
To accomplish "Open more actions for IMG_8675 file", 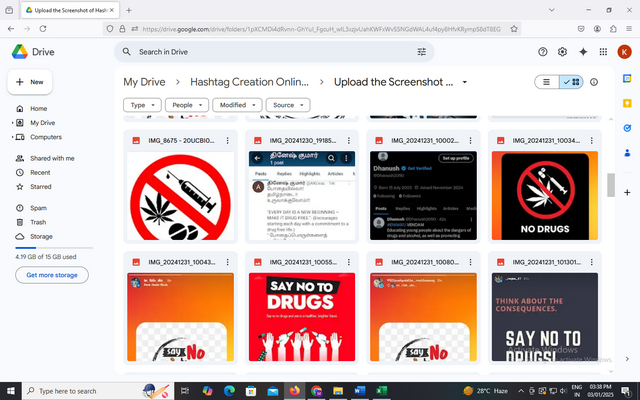I will (228, 141).
